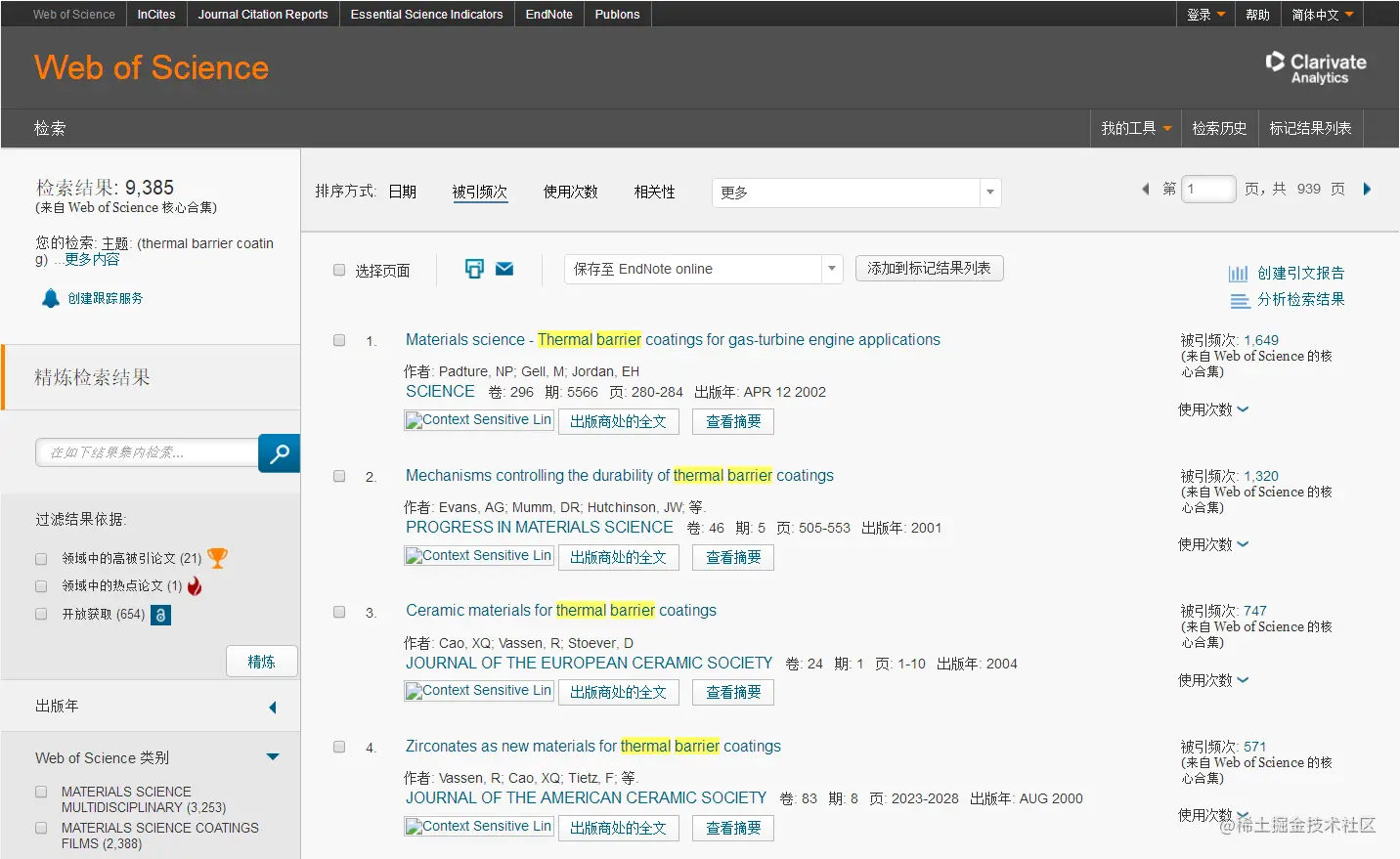Open journal SCIENCE link in result 1
The height and width of the screenshot is (859, 1400).
click(441, 391)
